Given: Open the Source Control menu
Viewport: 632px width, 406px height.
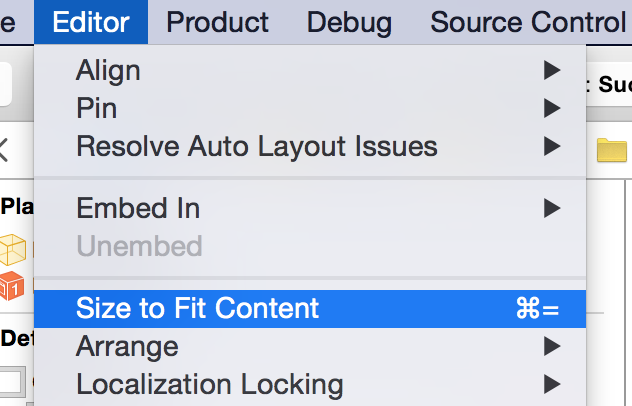Looking at the screenshot, I should tap(528, 22).
